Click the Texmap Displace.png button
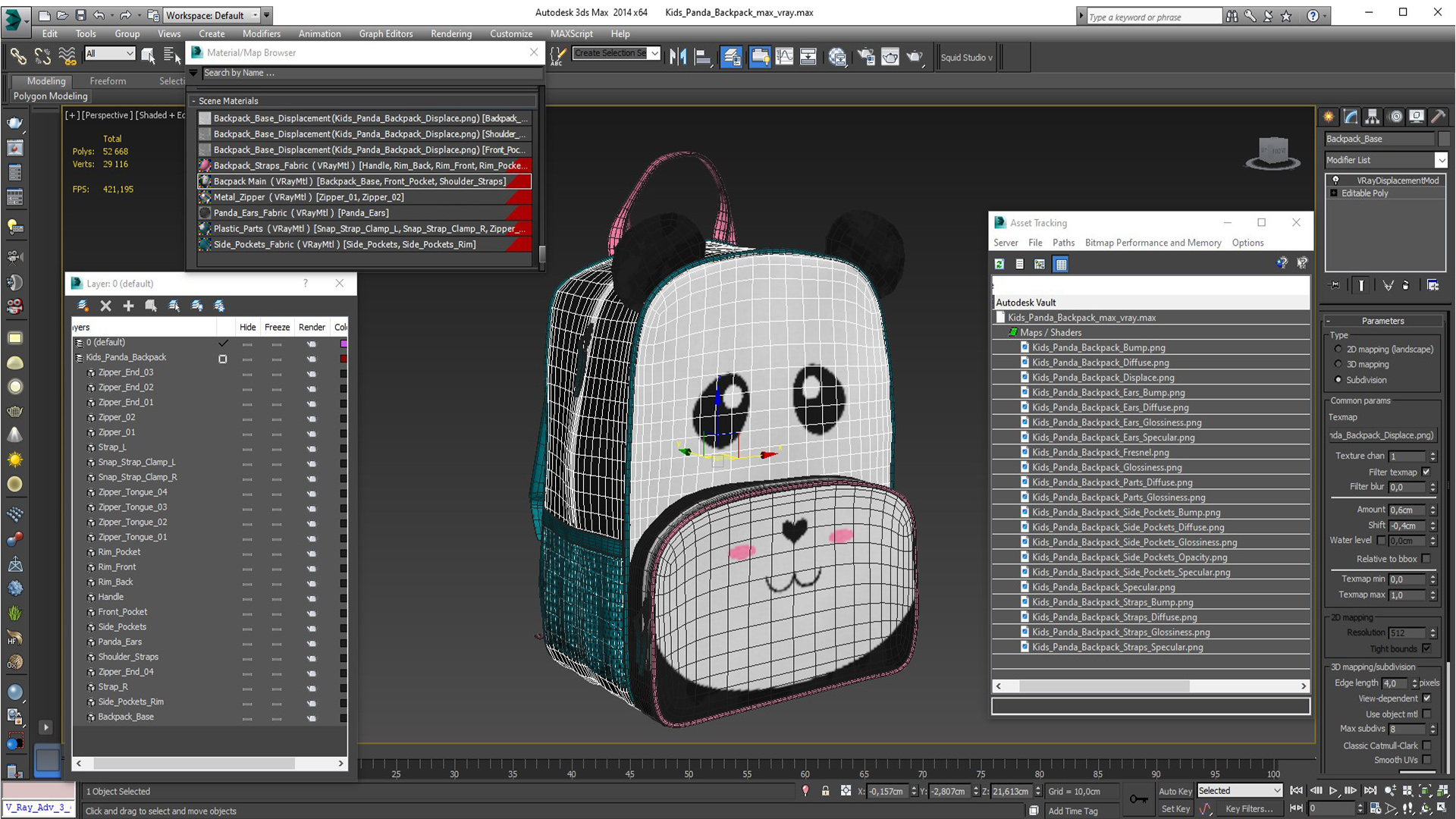The image size is (1456, 819). [1382, 435]
